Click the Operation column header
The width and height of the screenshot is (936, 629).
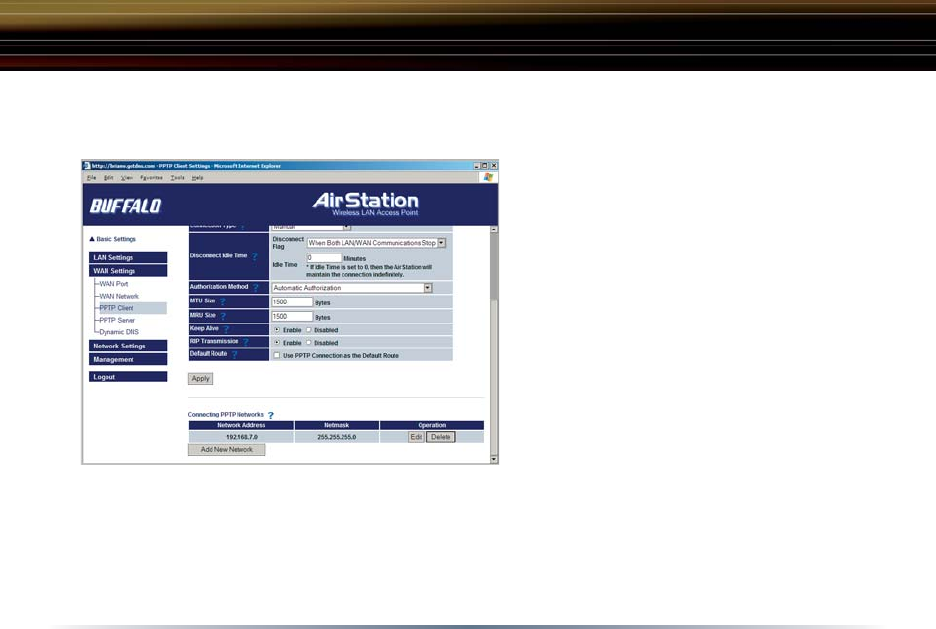click(x=432, y=426)
